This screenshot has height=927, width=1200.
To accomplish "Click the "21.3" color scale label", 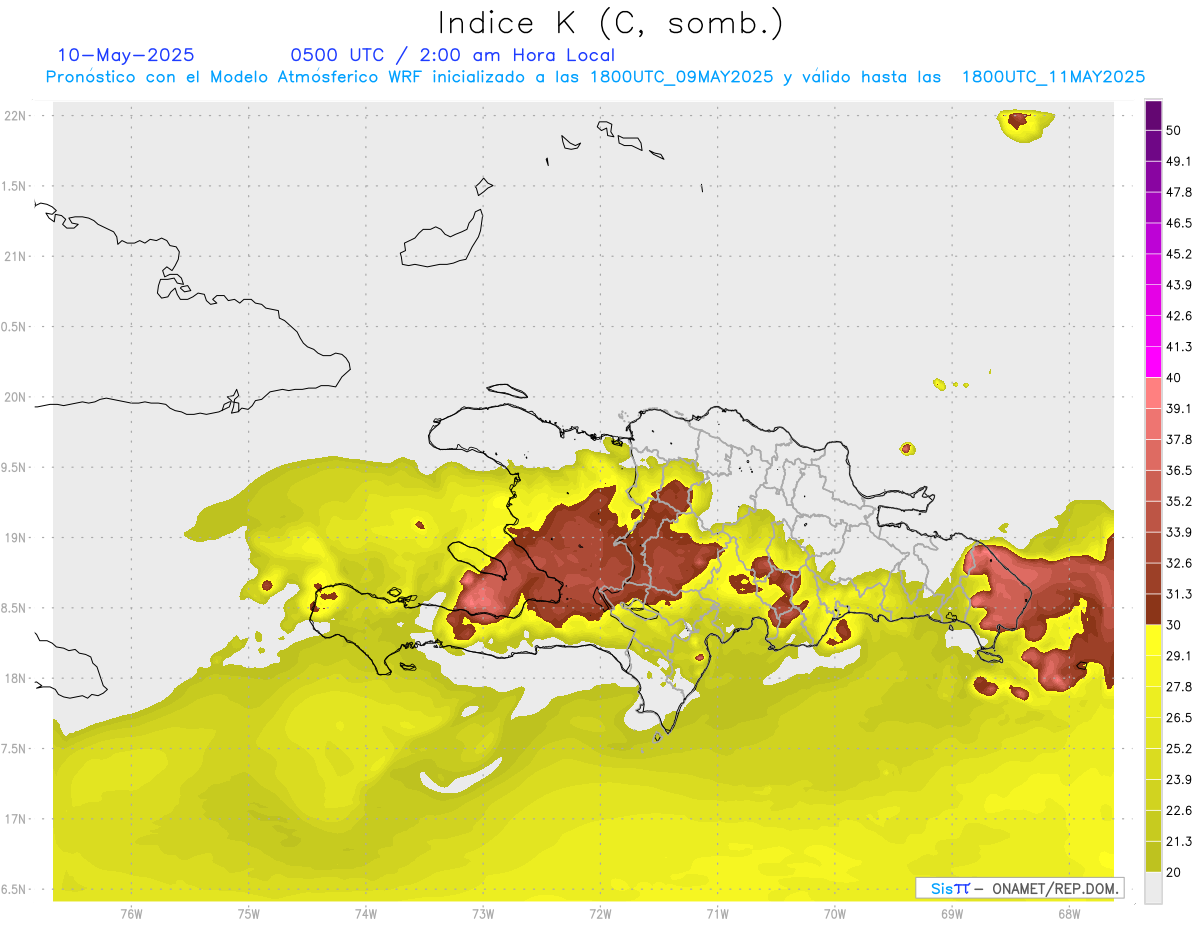I will [1179, 842].
